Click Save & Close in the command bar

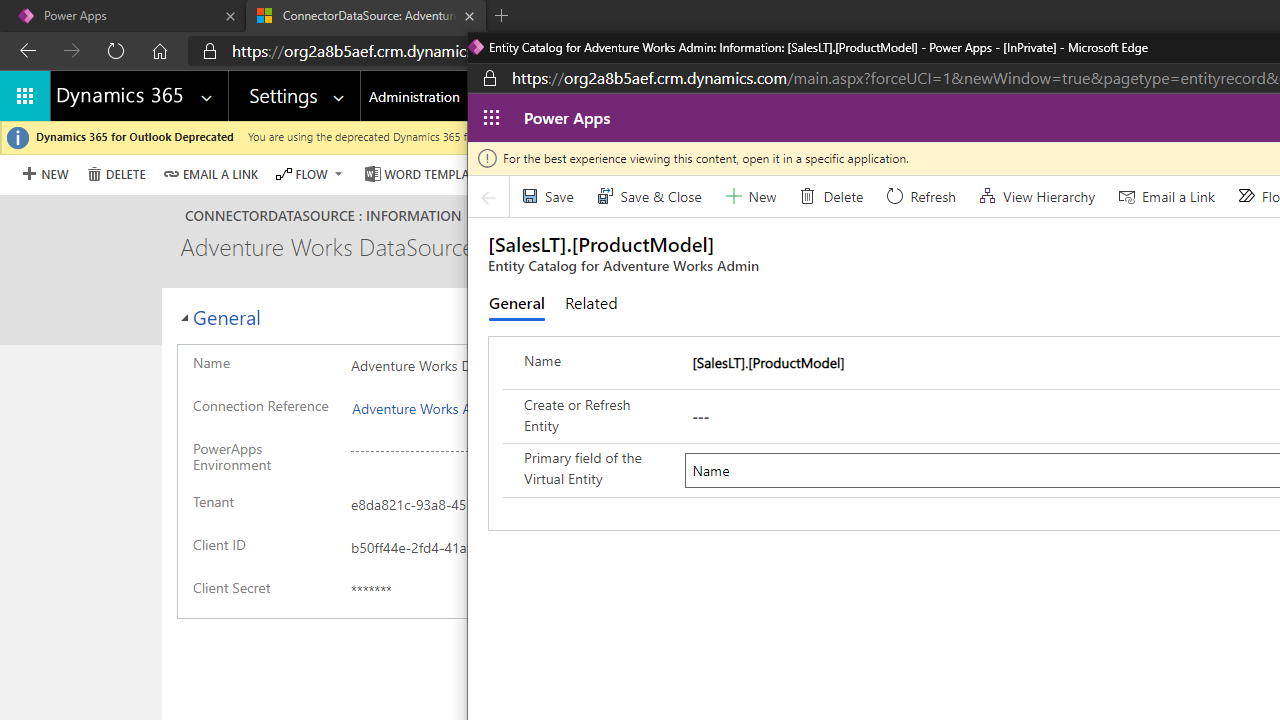(x=650, y=197)
